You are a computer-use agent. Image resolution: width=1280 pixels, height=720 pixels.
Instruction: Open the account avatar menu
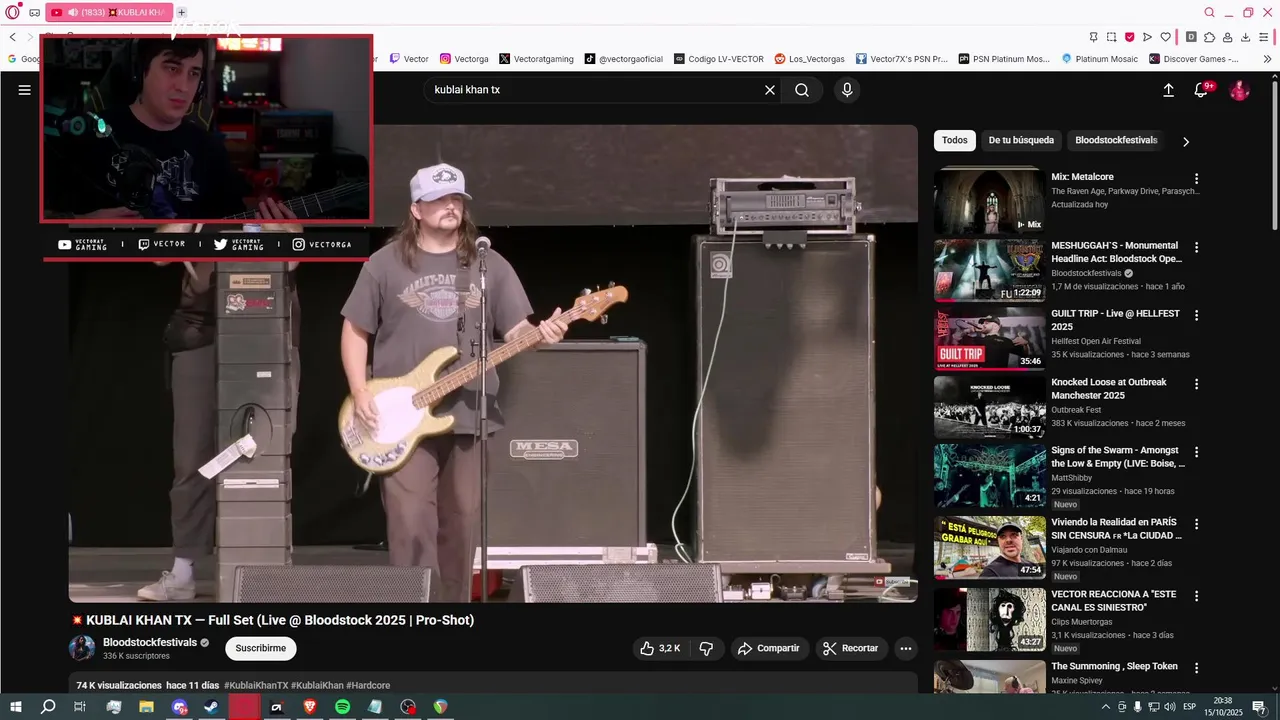(1239, 90)
